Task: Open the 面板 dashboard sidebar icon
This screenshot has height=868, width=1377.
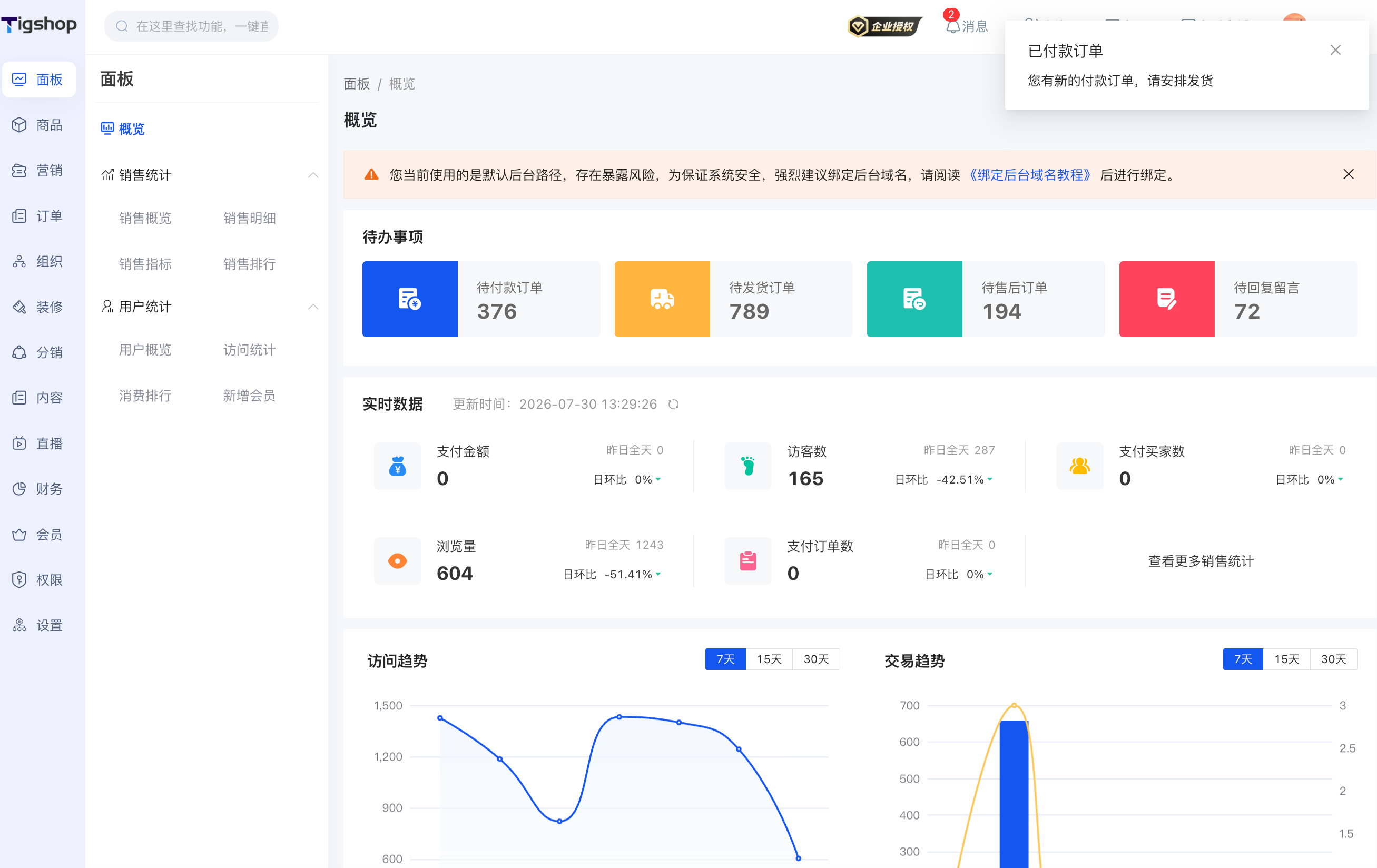Action: tap(19, 80)
